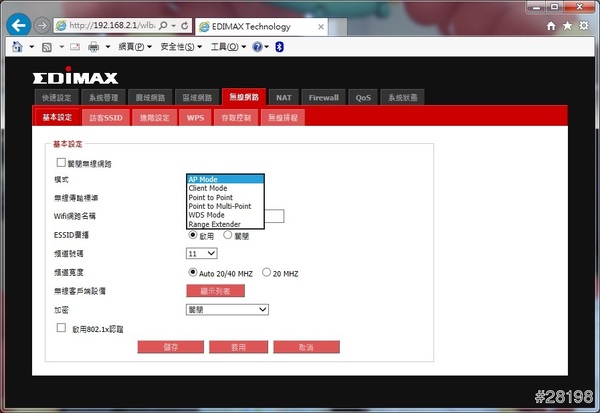Click the search magnifier in address bar

(x=163, y=26)
